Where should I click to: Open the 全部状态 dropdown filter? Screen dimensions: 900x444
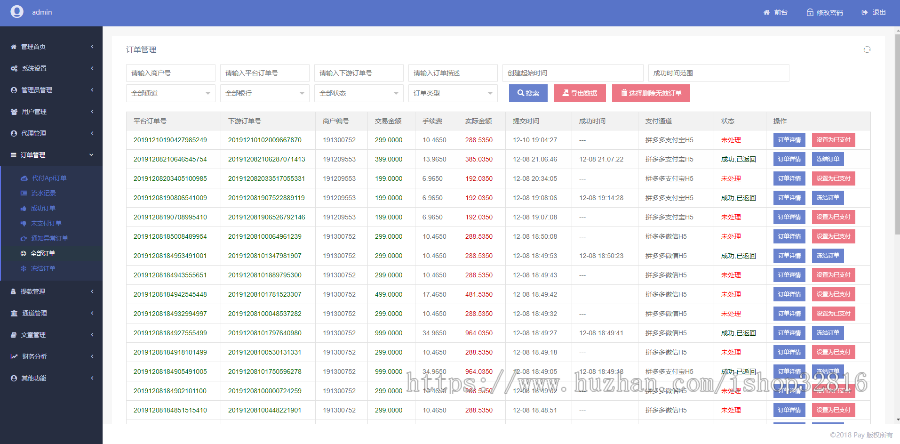coord(359,93)
